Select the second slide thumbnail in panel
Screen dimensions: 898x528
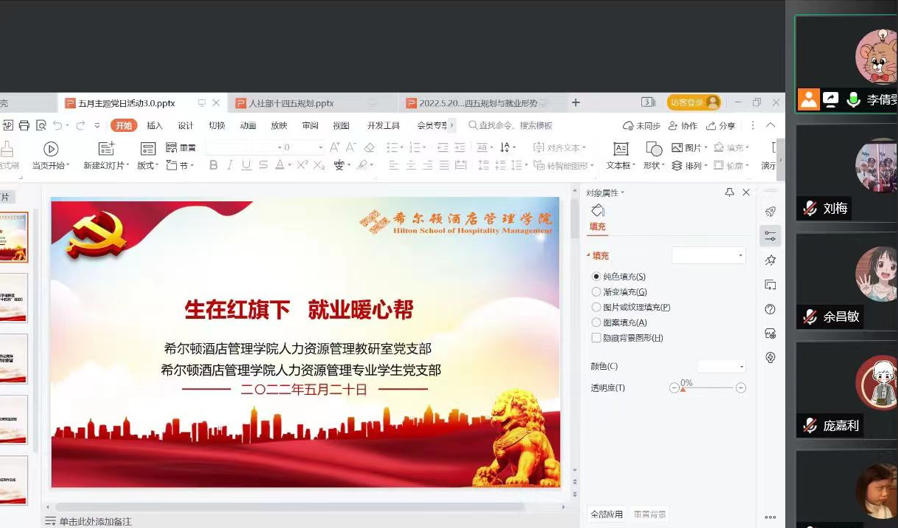(13, 297)
